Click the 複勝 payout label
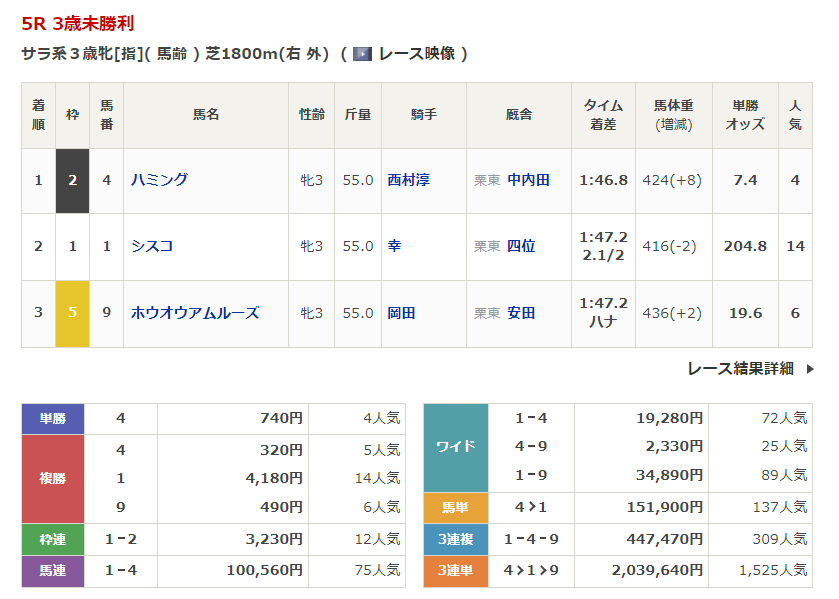Screen dimensions: 839x599 53,478
